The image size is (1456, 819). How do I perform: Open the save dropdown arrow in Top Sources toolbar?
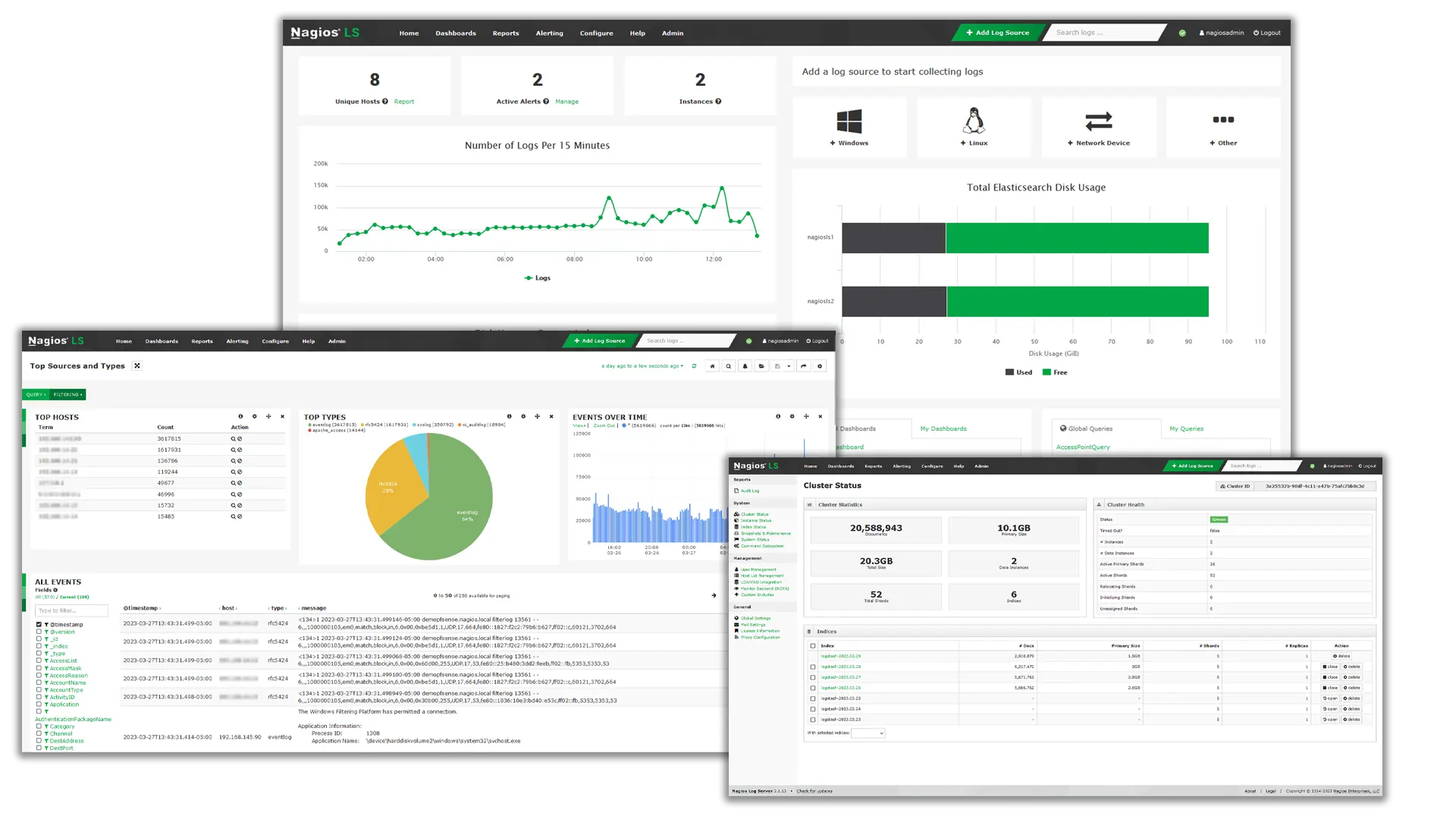[x=789, y=366]
